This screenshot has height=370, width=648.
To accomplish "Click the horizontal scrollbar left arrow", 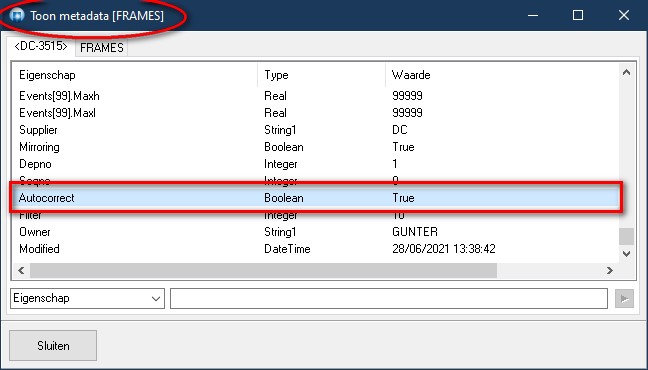I will coord(21,270).
